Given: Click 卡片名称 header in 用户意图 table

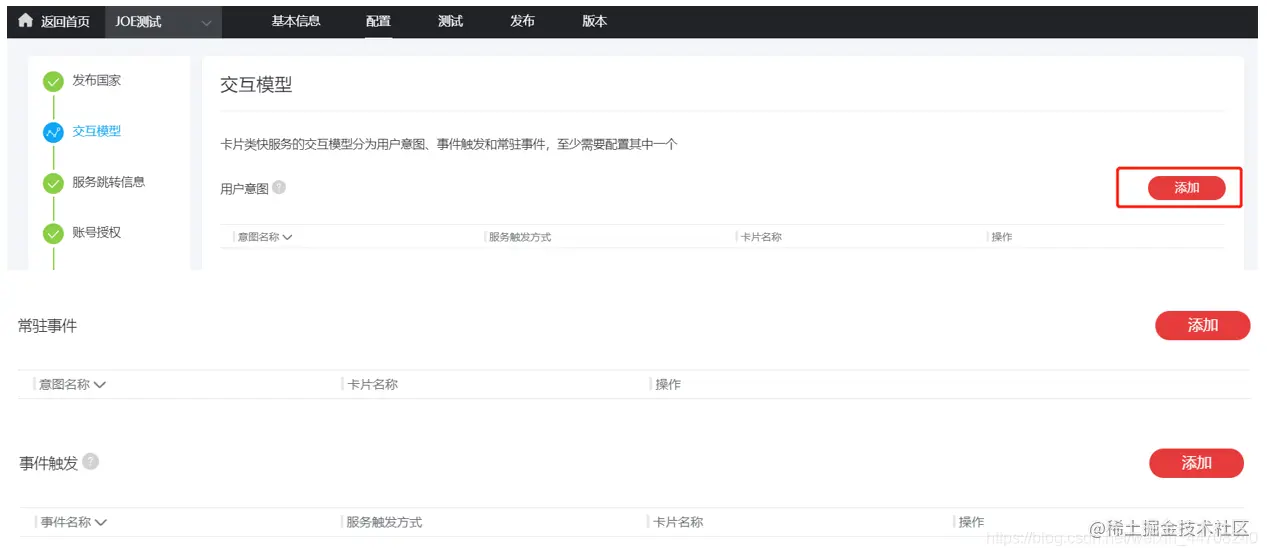Looking at the screenshot, I should 761,237.
